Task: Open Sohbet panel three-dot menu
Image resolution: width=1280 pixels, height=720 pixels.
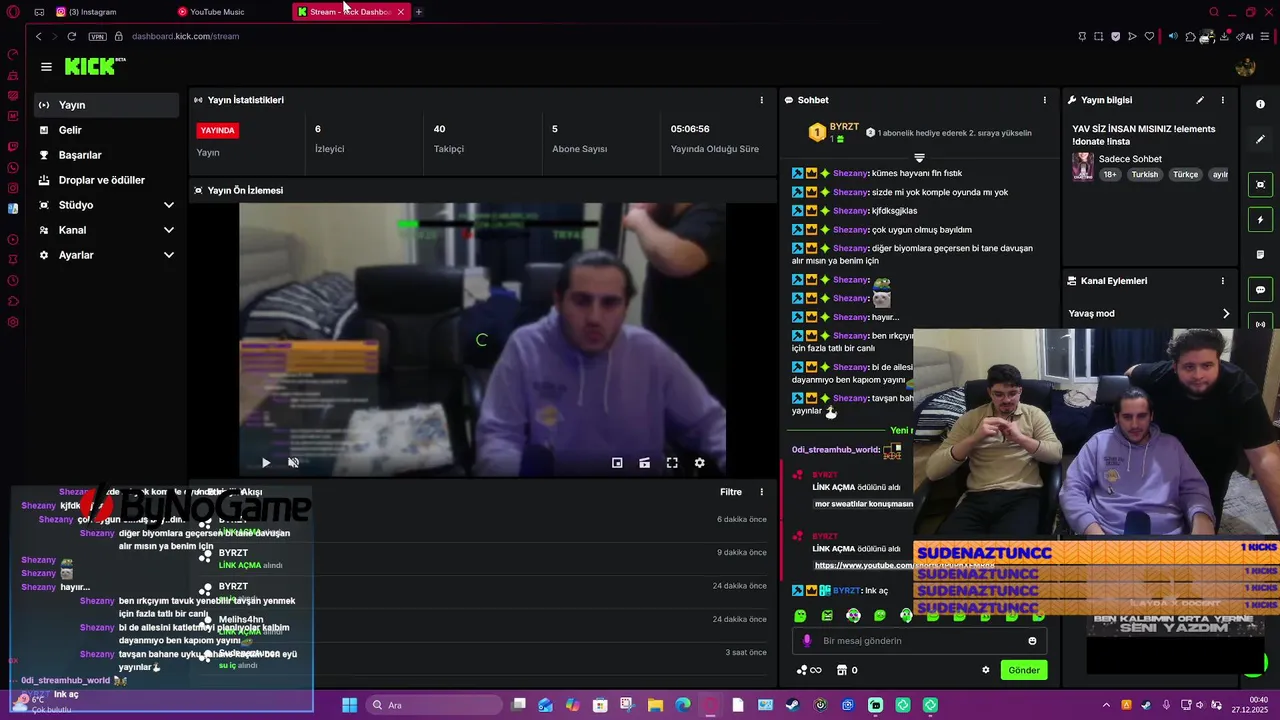Action: [x=1045, y=100]
